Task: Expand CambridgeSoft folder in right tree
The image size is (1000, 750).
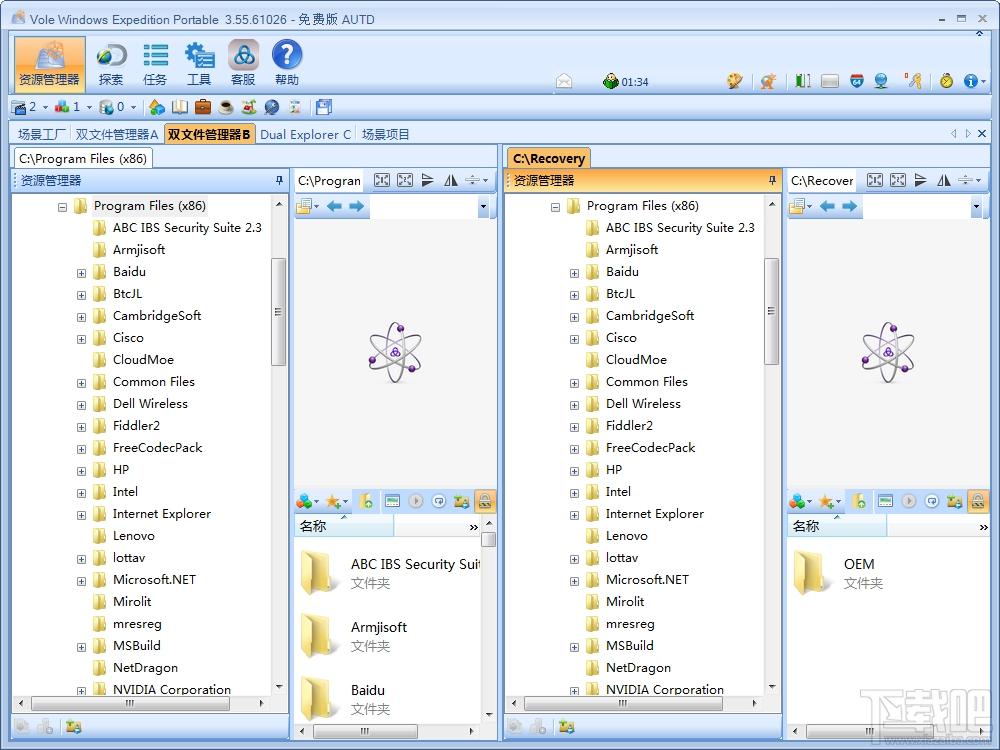Action: (x=574, y=318)
